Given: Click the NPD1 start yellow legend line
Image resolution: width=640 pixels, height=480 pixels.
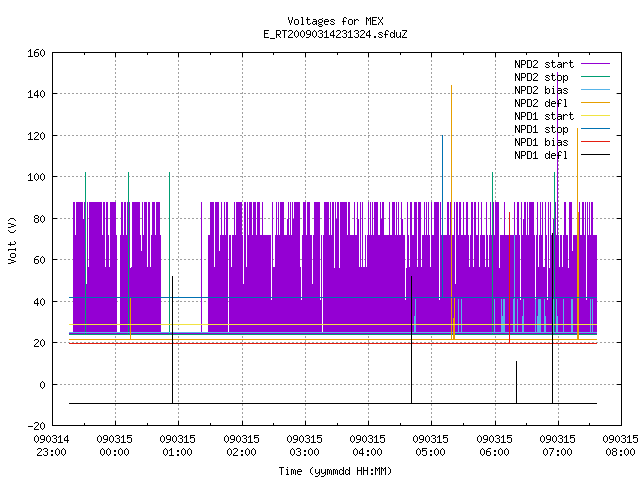Looking at the screenshot, I should (x=595, y=116).
